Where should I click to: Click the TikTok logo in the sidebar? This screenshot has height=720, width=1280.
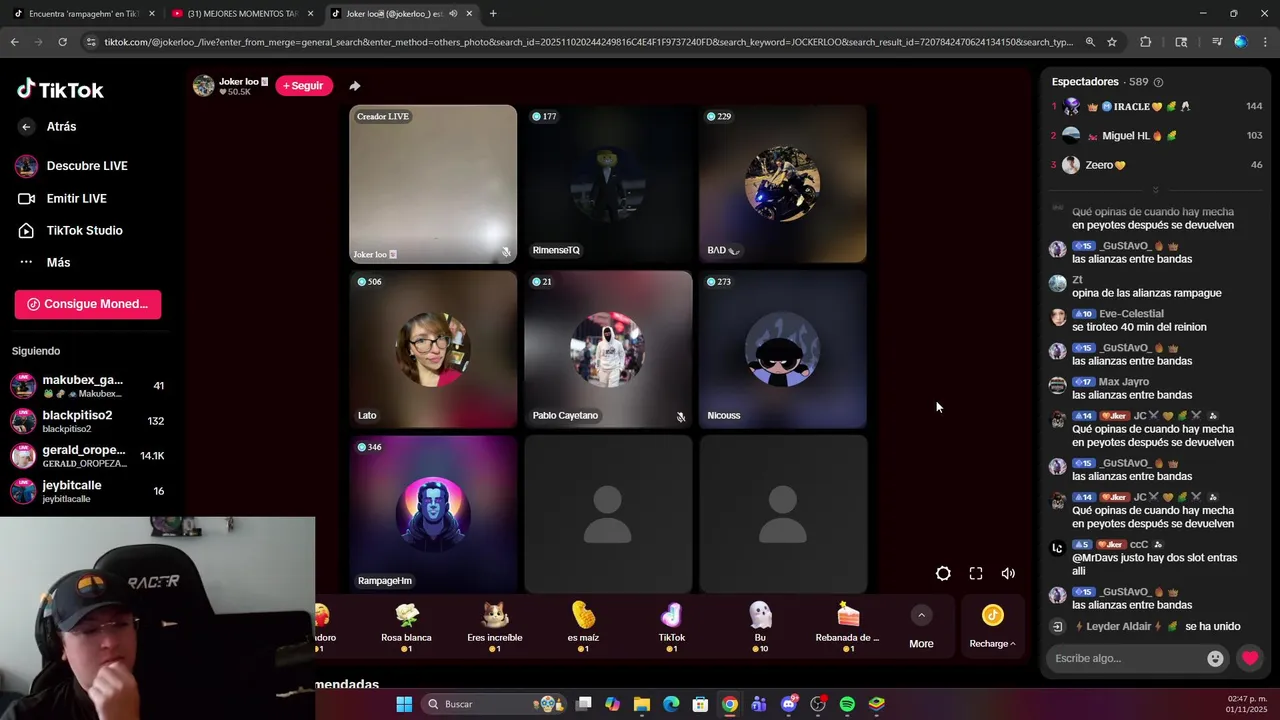click(60, 90)
